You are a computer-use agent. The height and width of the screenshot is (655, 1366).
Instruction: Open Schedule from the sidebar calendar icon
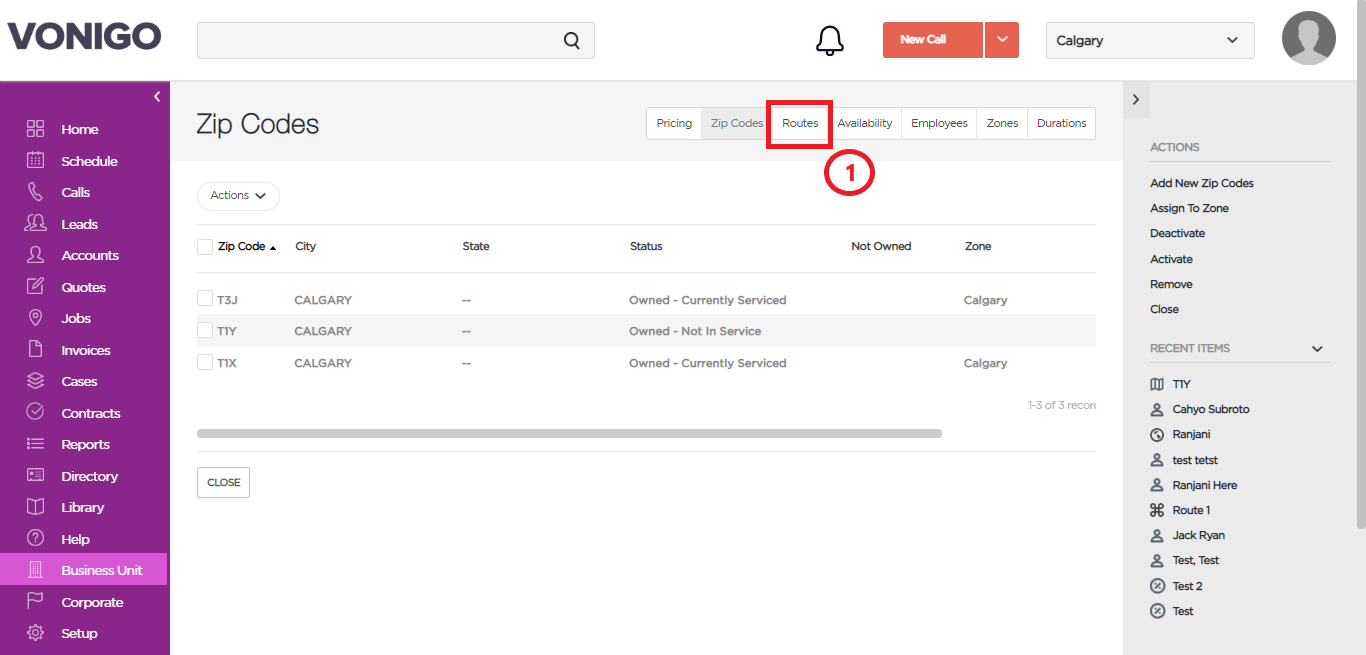point(36,160)
